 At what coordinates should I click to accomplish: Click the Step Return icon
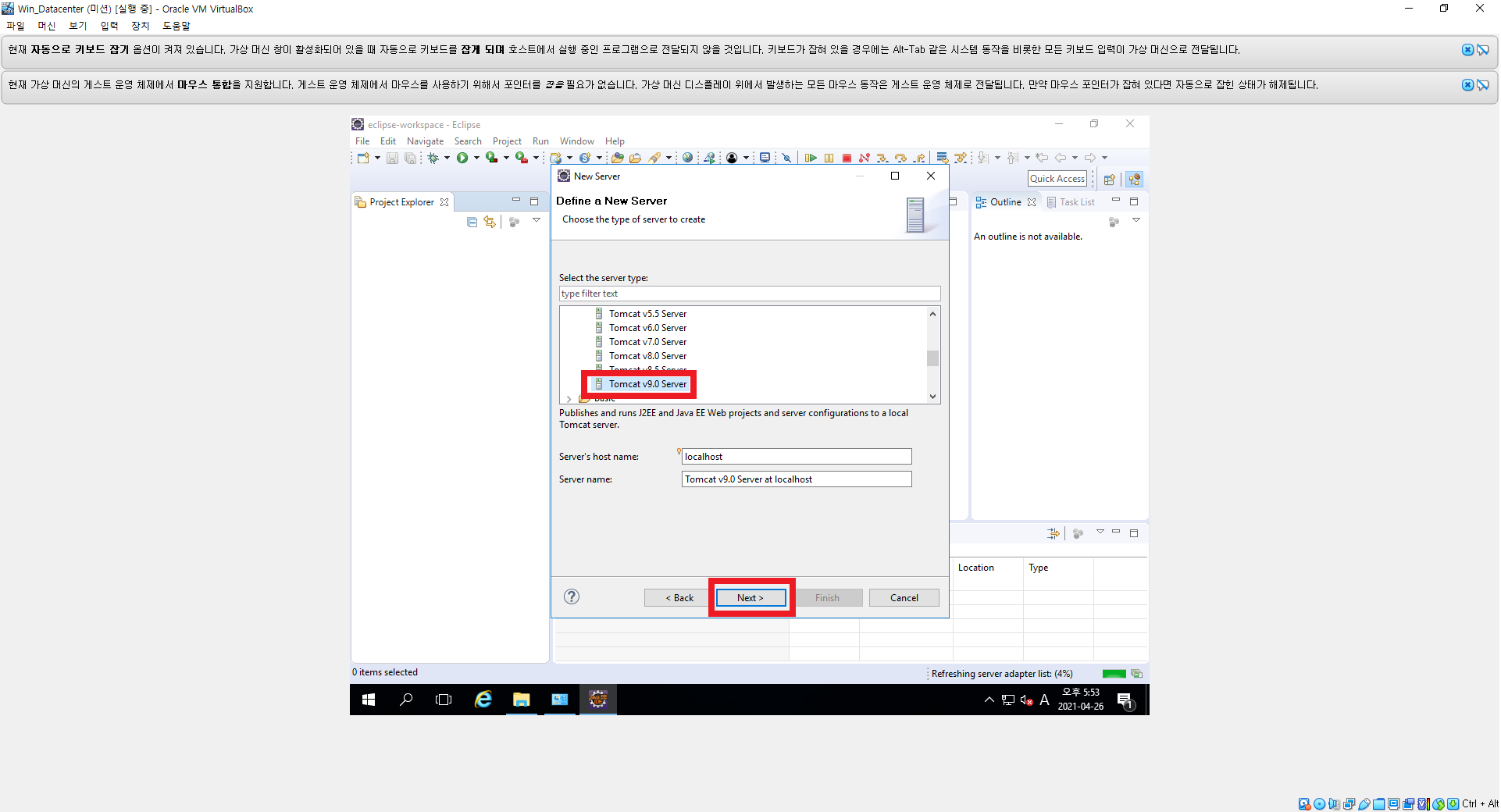pos(919,158)
